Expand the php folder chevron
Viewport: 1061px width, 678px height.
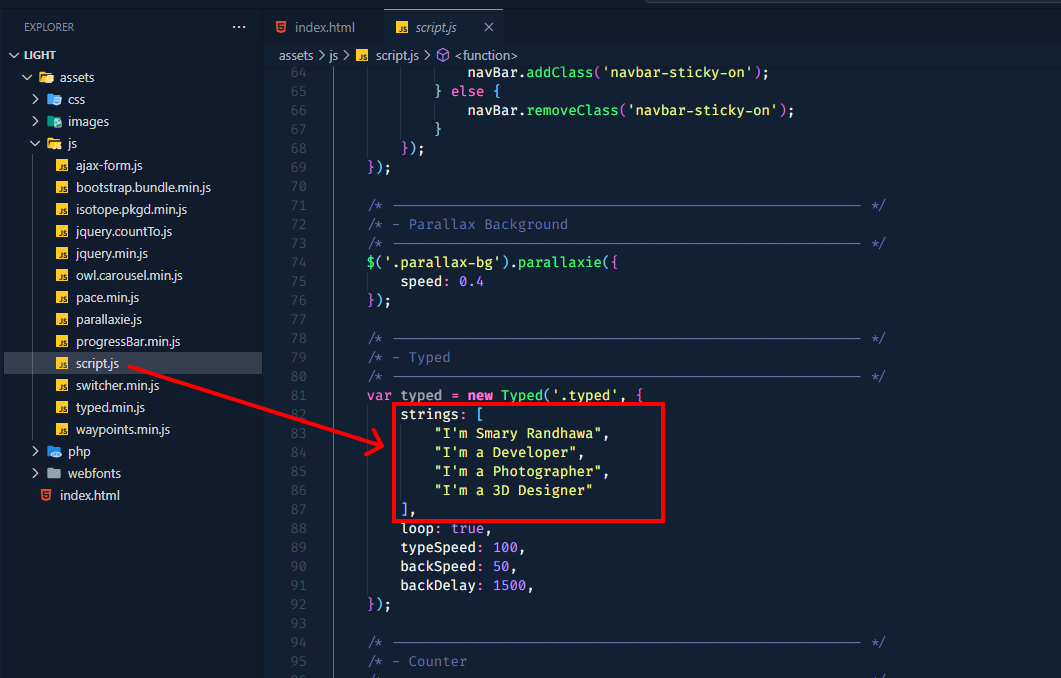(35, 451)
